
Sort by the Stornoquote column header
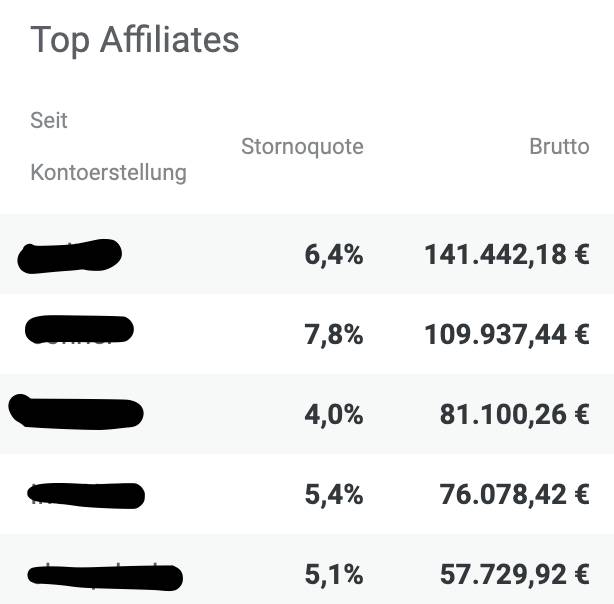(302, 146)
